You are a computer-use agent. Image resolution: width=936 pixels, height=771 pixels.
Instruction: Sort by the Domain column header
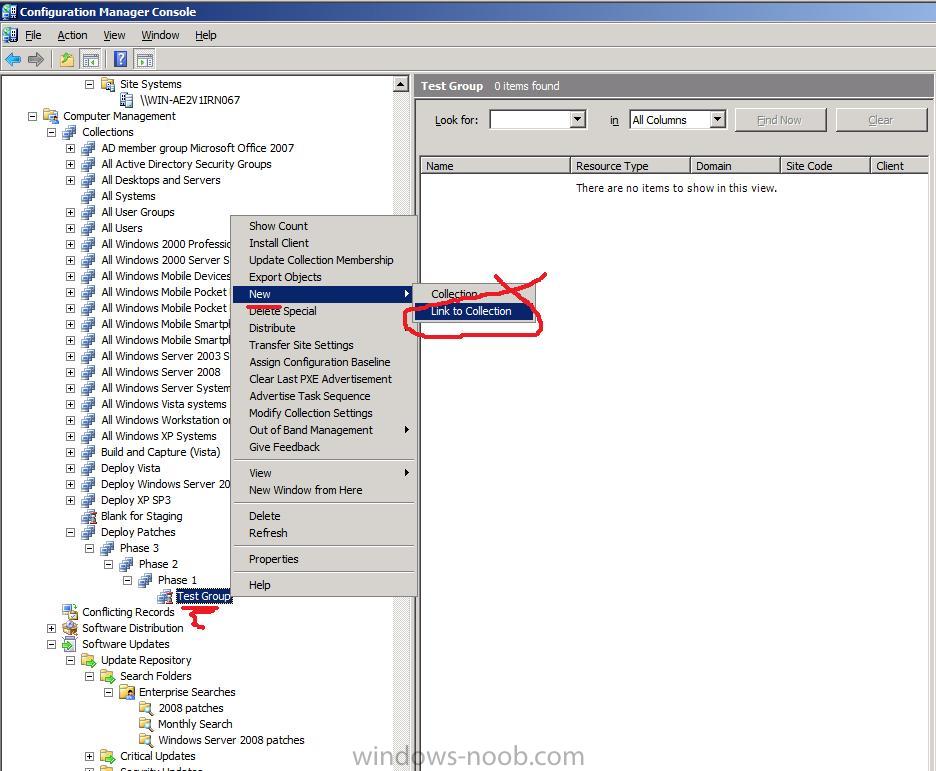pos(735,166)
